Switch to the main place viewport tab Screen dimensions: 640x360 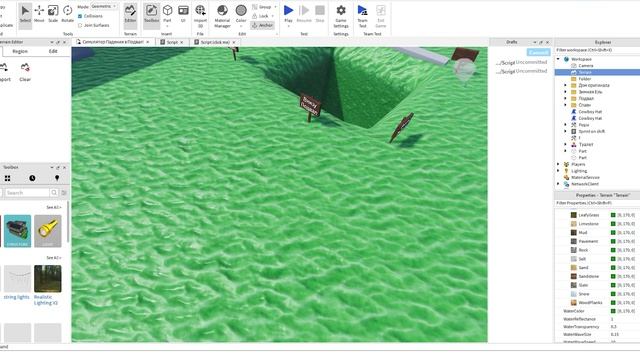coord(113,42)
